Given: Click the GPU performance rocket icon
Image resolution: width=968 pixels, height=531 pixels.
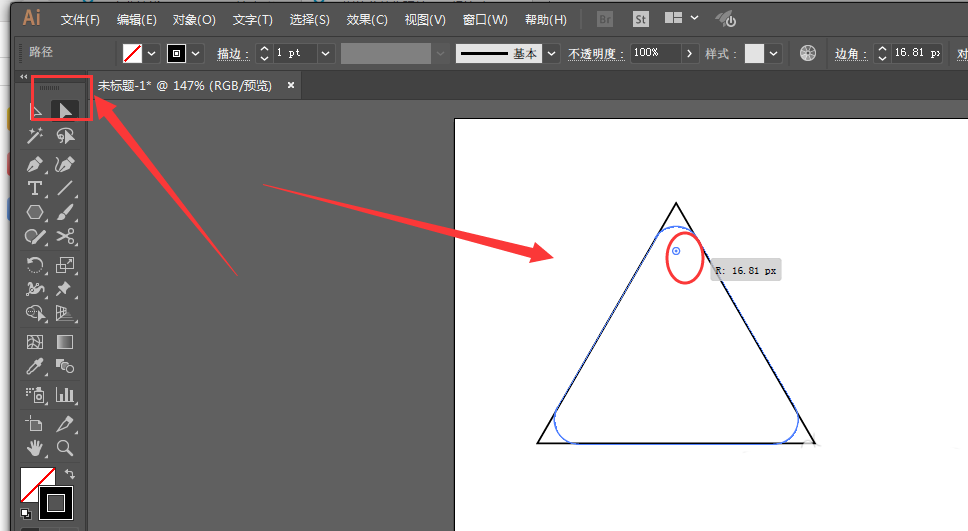Looking at the screenshot, I should tap(726, 19).
